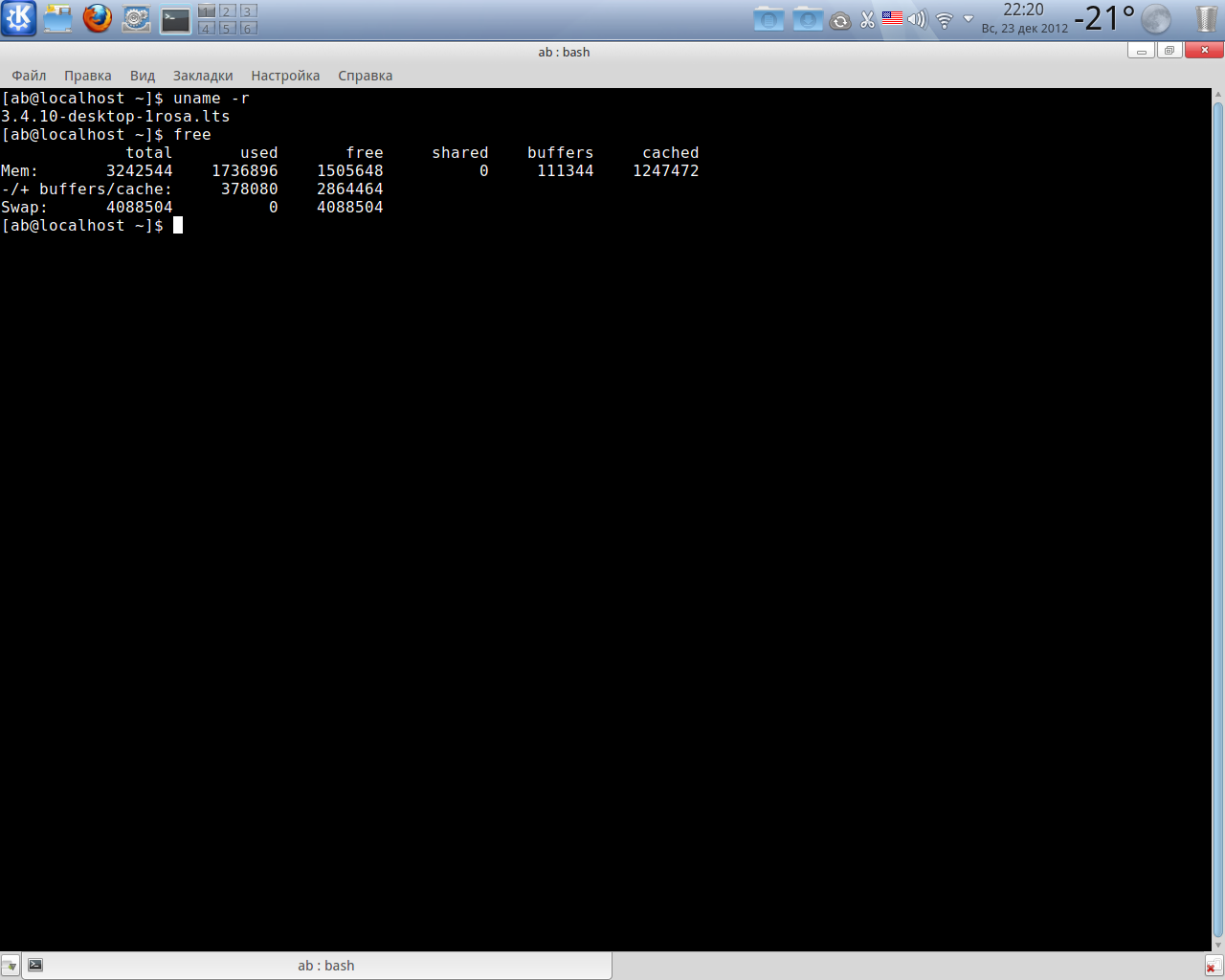Click the scrollbar down arrow
Viewport: 1225px width, 980px height.
pyautogui.click(x=1218, y=945)
